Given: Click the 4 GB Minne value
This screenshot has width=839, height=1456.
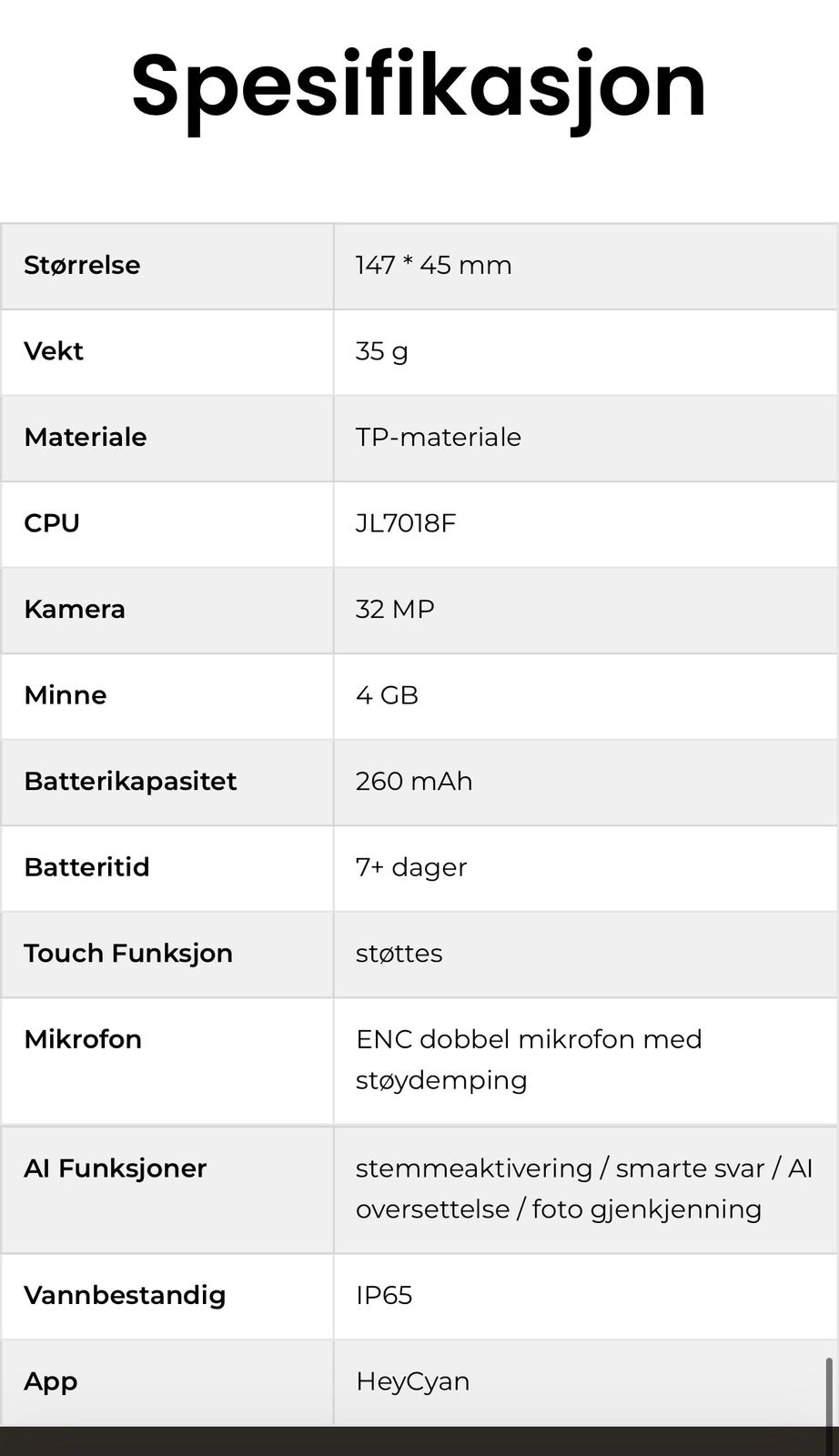Looking at the screenshot, I should (387, 695).
